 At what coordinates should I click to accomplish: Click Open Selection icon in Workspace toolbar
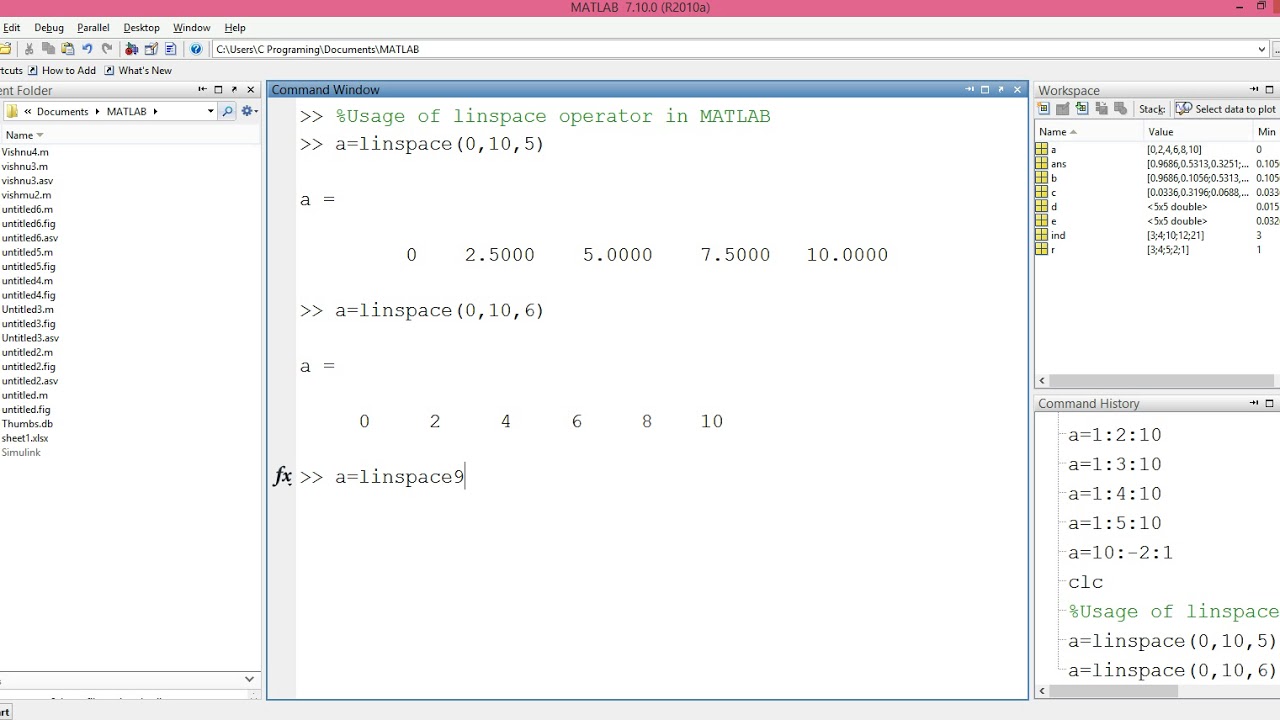(x=1063, y=109)
